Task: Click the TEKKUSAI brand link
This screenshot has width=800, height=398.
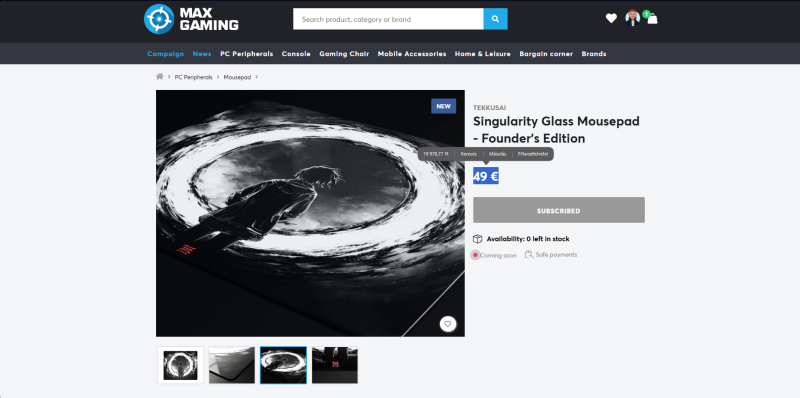Action: 489,108
